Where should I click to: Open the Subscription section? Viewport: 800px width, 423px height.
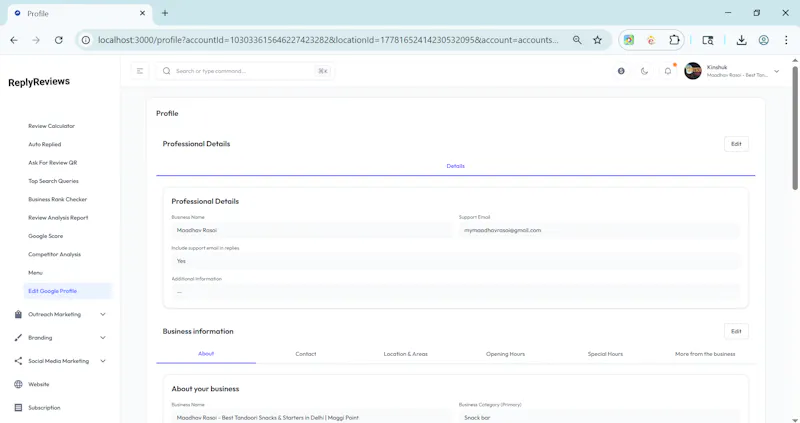pyautogui.click(x=44, y=408)
